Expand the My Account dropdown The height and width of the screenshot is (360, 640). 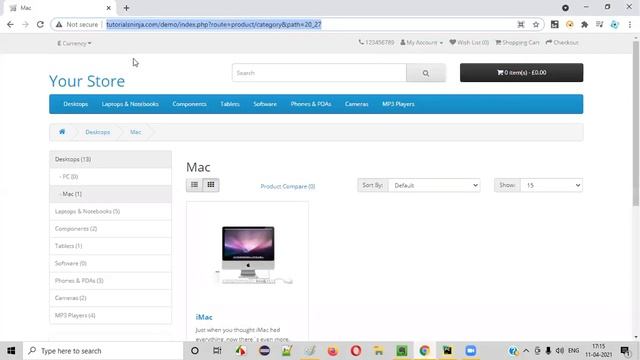(422, 42)
